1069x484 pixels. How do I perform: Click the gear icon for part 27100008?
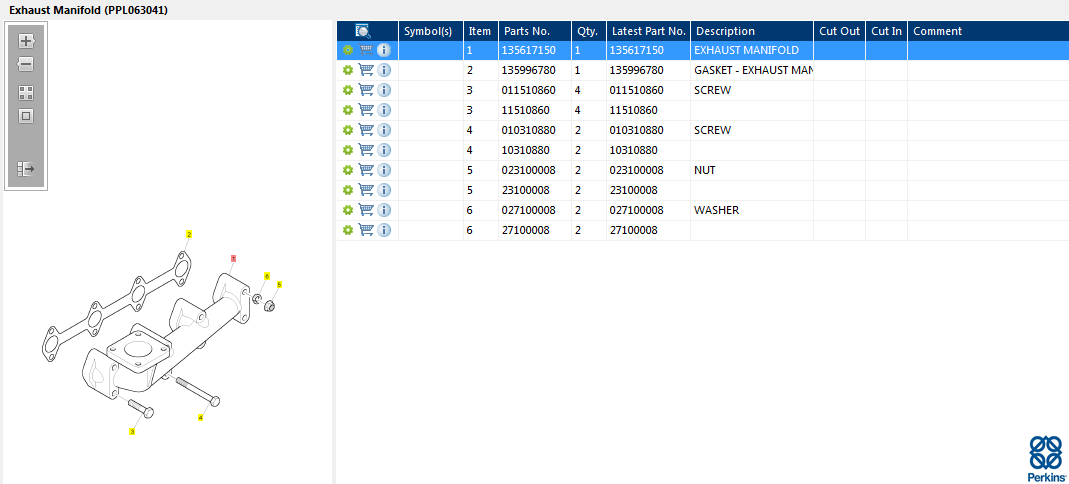pyautogui.click(x=348, y=230)
